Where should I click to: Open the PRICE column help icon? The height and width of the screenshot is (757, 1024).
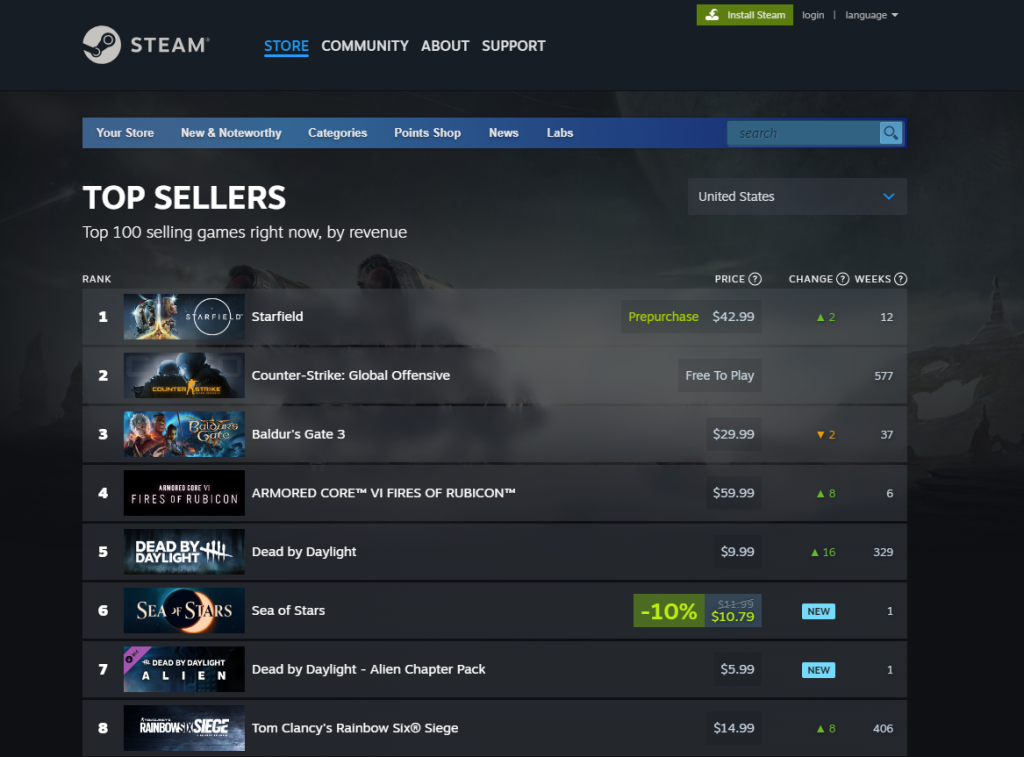coord(757,279)
